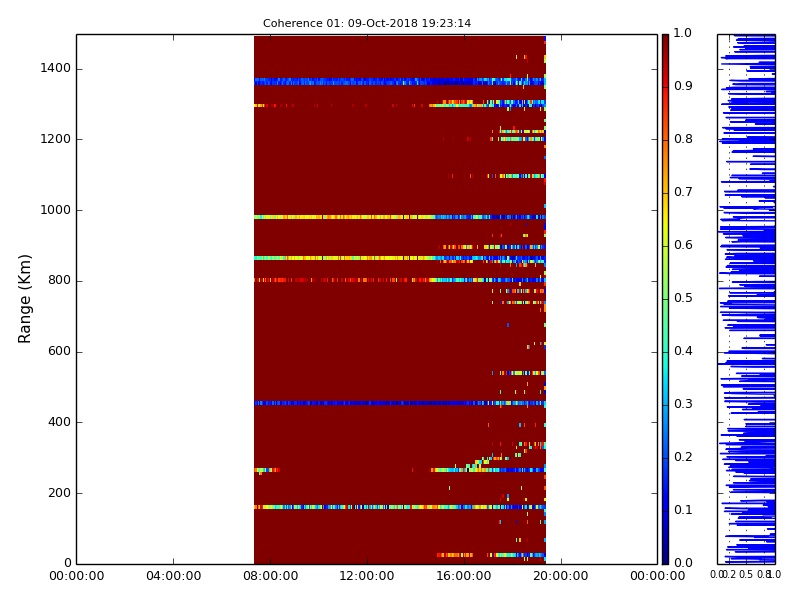Click the colorbar 0.4 label

click(x=683, y=351)
